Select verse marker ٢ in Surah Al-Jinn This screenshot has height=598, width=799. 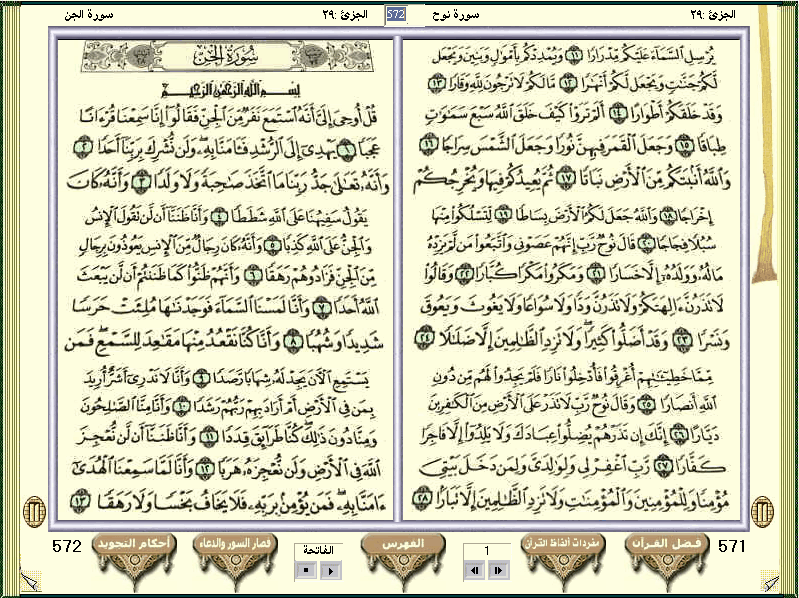(84, 148)
